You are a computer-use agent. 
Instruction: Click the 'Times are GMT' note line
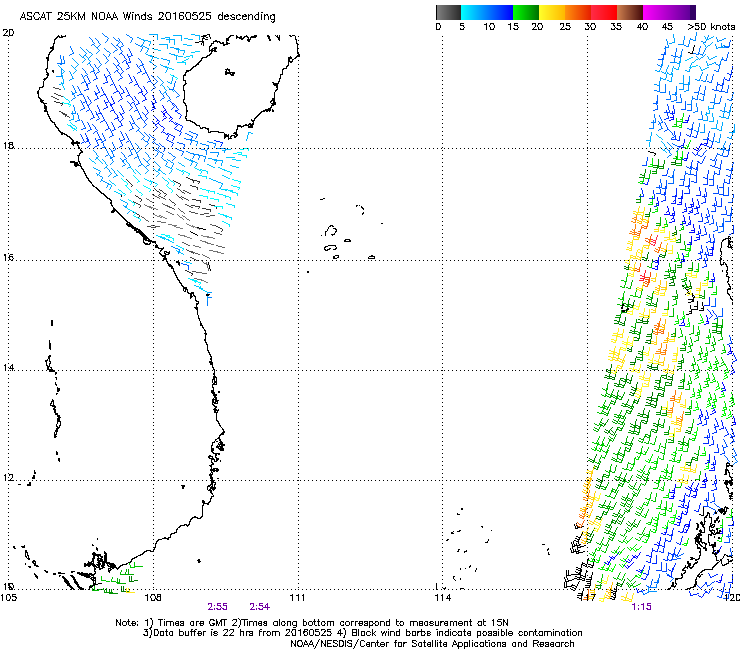312,623
